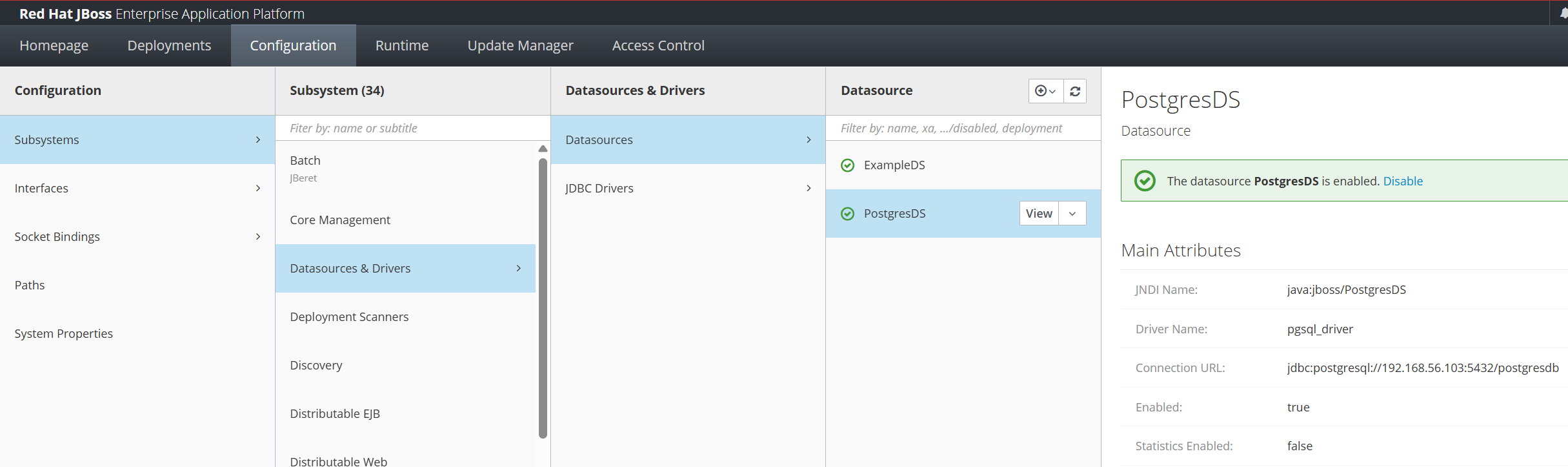Expand the Socket Bindings chevron

pos(258,236)
